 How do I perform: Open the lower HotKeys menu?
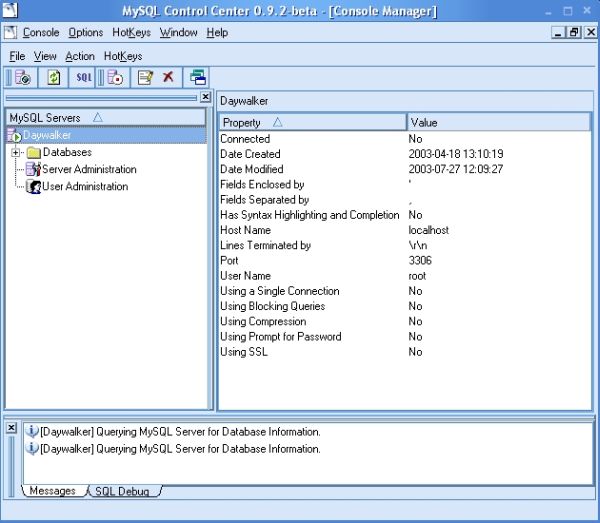[x=123, y=56]
